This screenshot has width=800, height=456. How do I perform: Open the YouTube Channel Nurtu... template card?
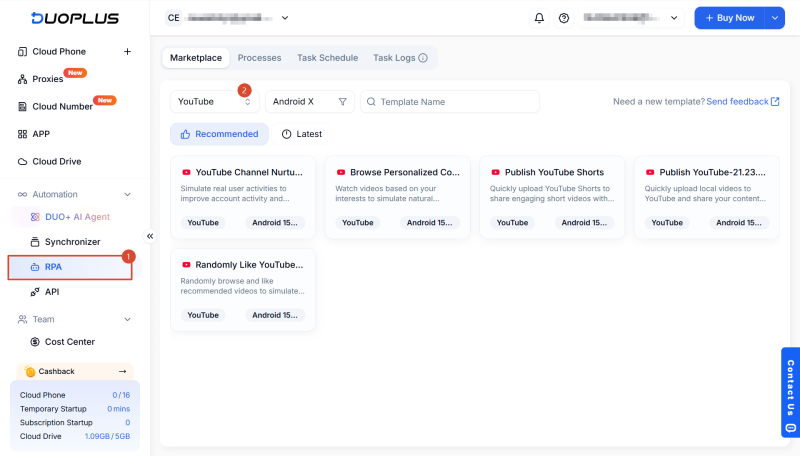243,197
